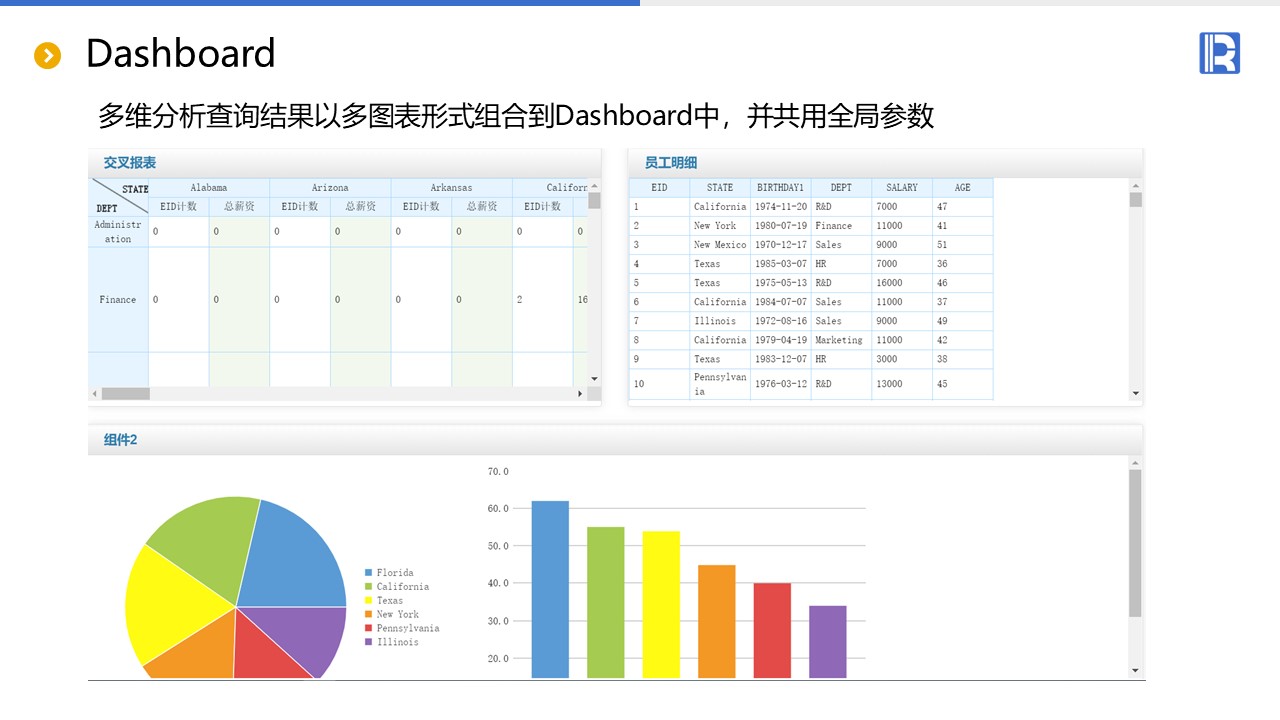Click the Finance row header in cross table
This screenshot has width=1280, height=720.
[118, 300]
